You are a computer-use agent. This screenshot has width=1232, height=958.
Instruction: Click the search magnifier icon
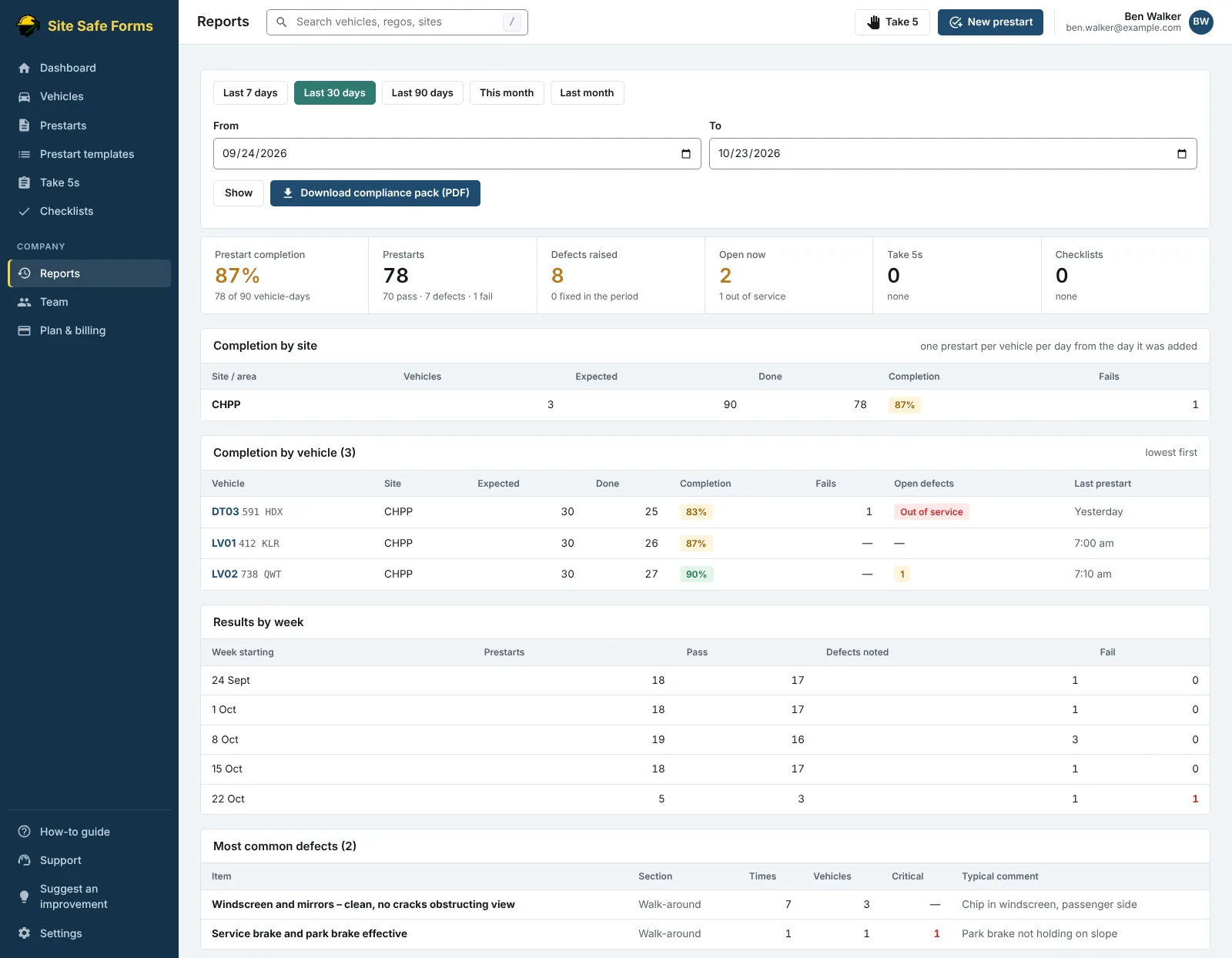[282, 22]
